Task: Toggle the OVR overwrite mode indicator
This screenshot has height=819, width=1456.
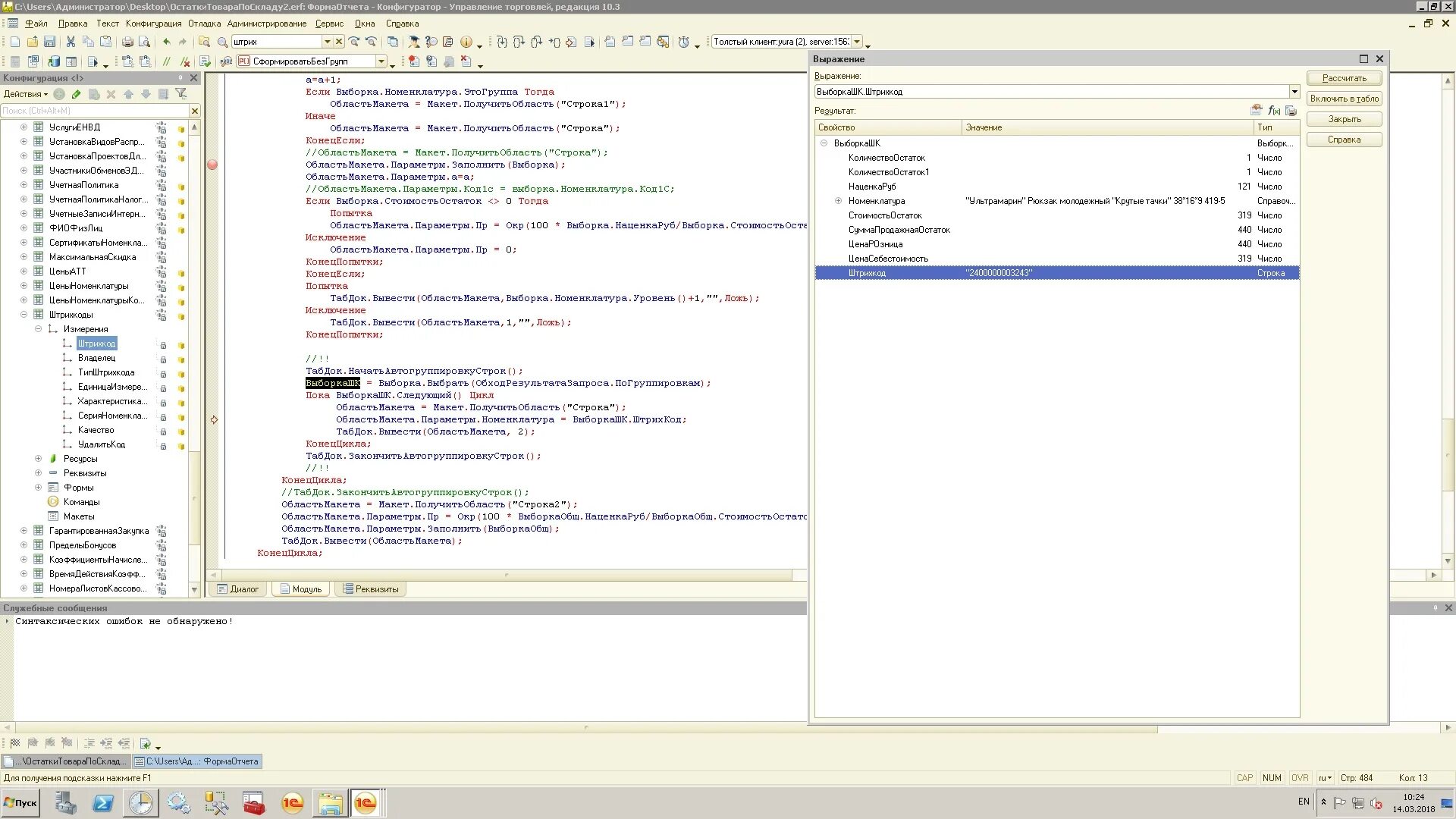Action: coord(1300,778)
